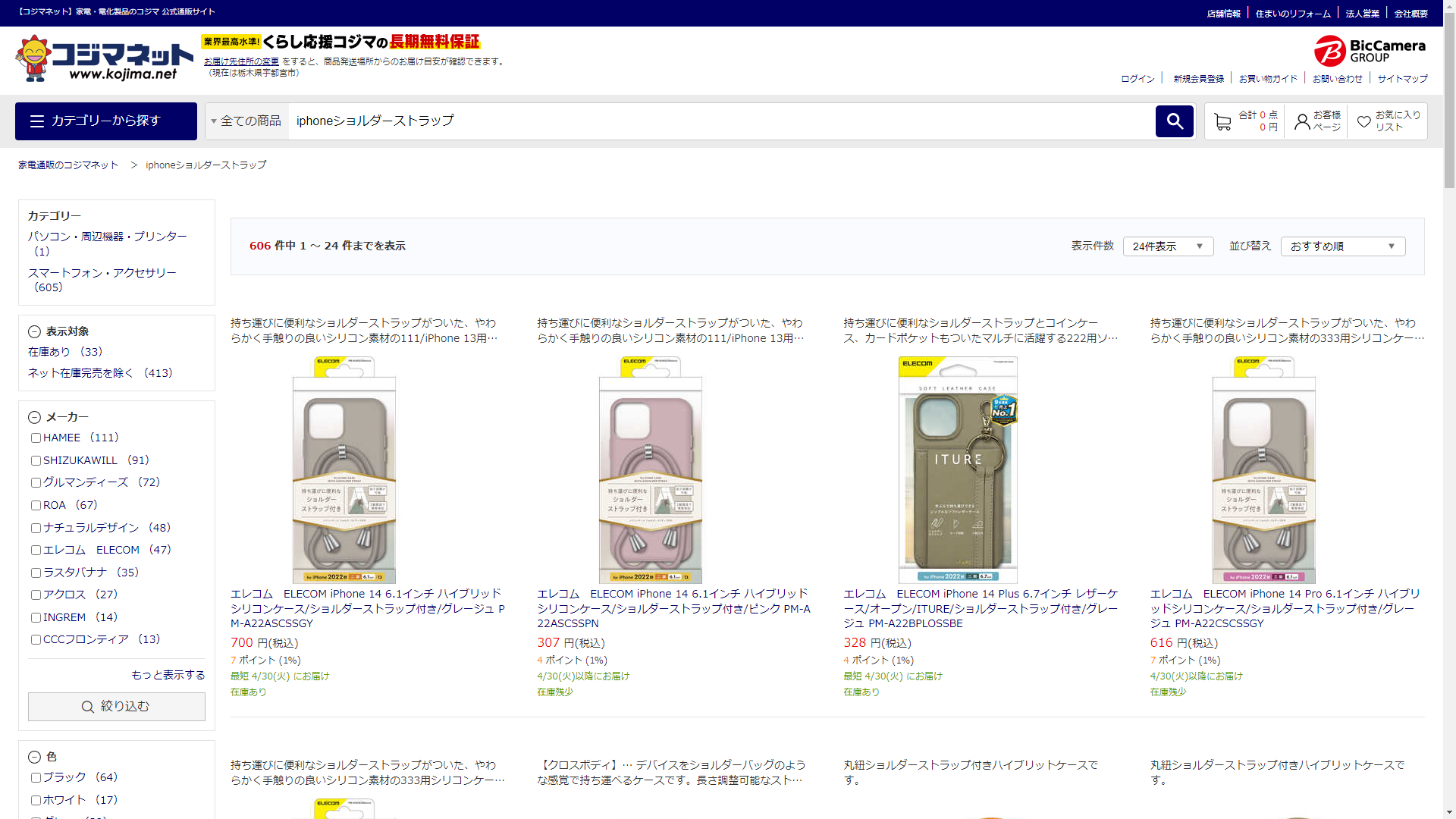Open the customer page person icon
The image size is (1456, 819).
pyautogui.click(x=1302, y=121)
